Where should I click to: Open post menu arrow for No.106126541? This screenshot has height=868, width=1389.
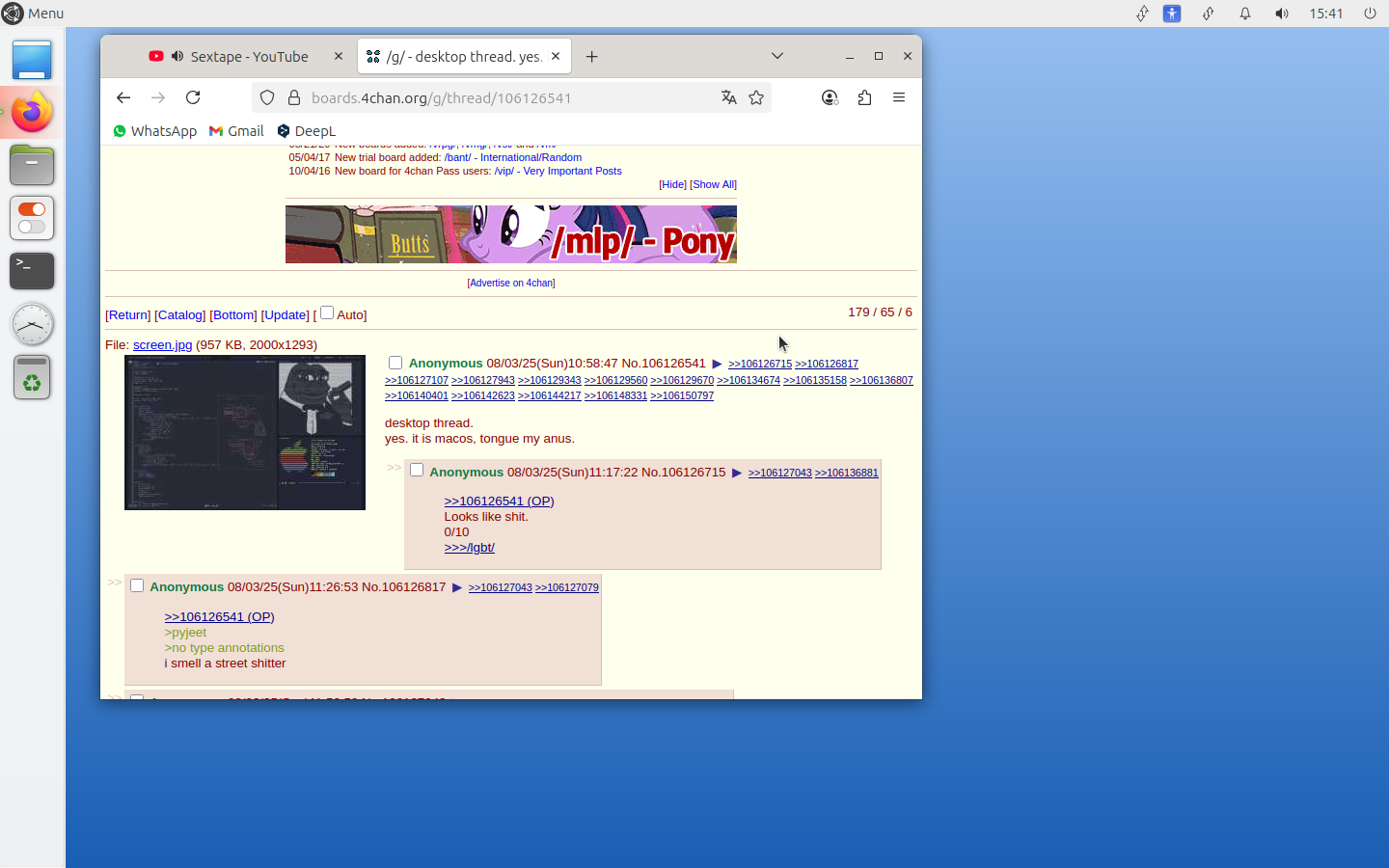717,364
